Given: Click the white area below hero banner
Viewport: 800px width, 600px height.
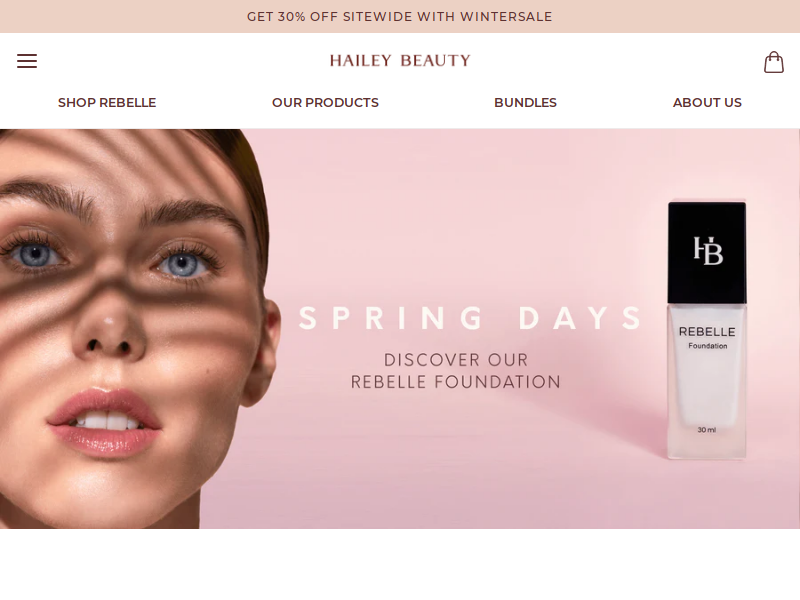Looking at the screenshot, I should click(400, 564).
